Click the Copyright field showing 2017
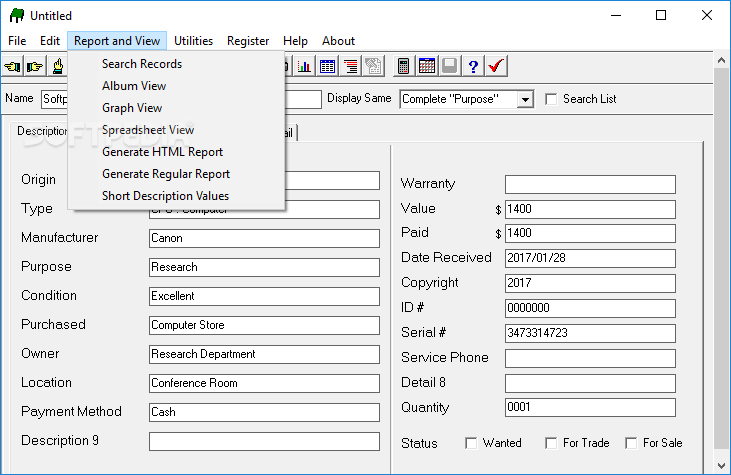 click(x=590, y=283)
